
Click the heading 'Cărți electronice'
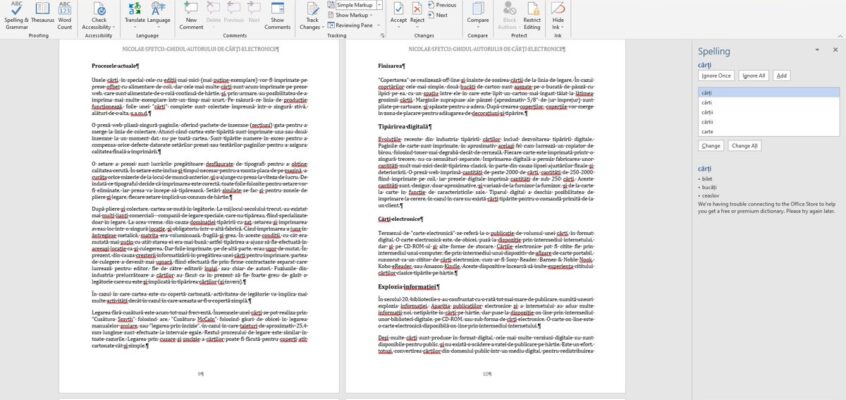(x=400, y=219)
